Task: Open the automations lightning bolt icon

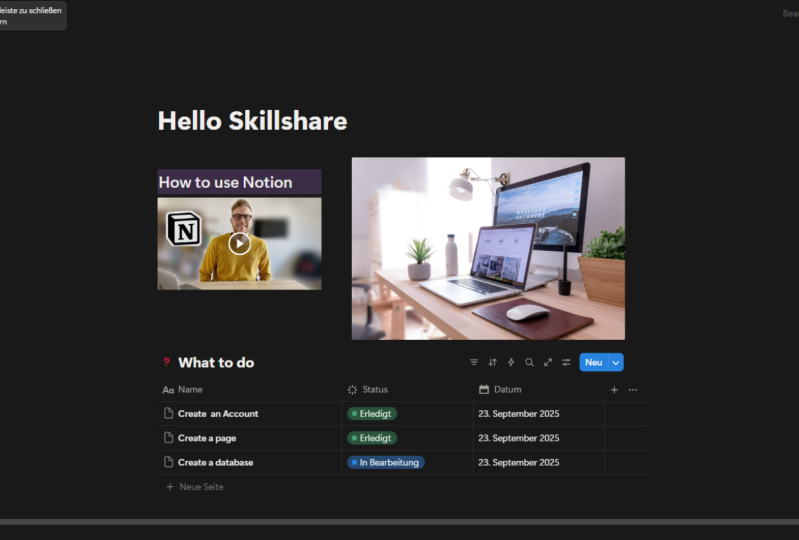Action: coord(511,362)
